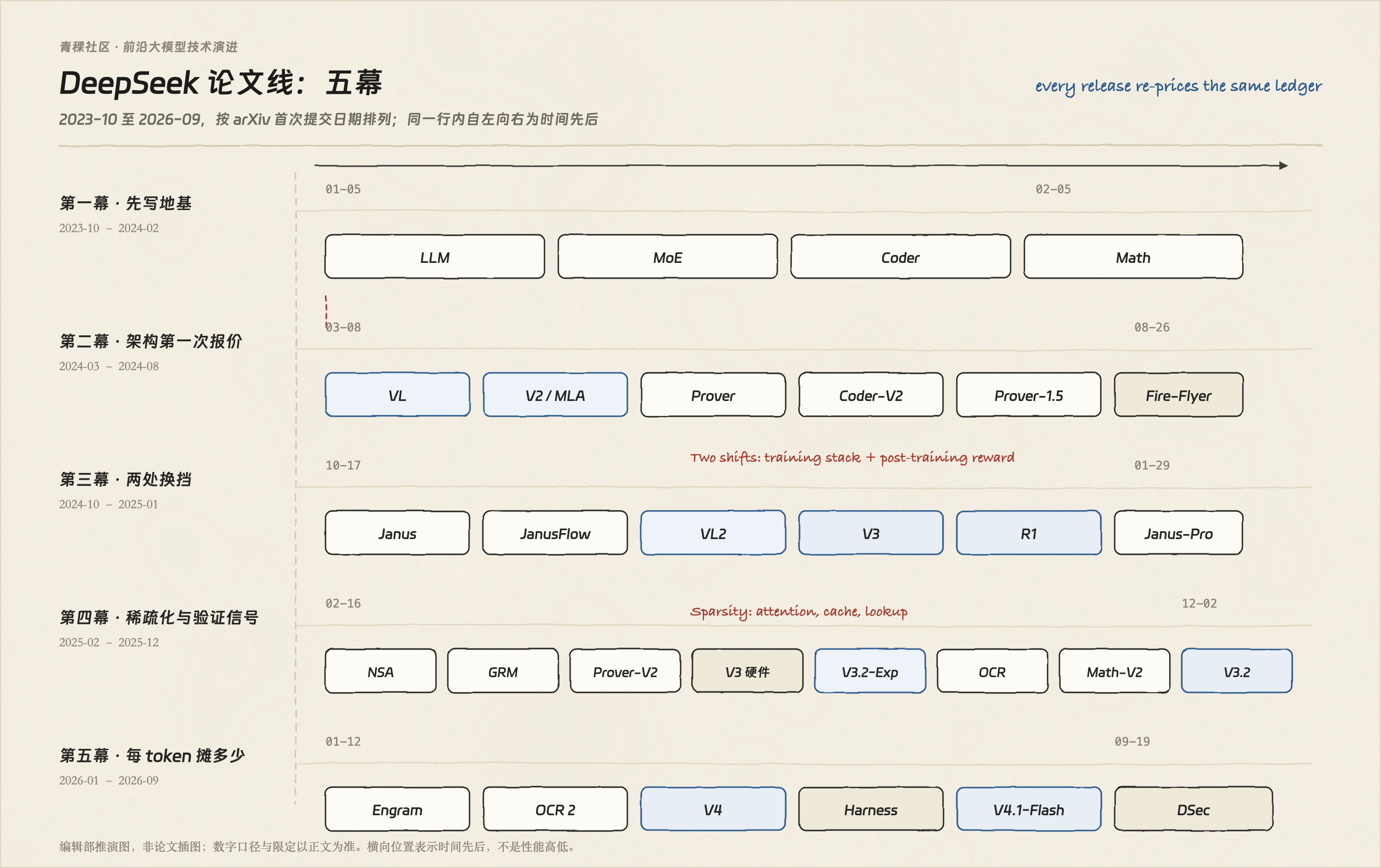Click the 01-05 date marker
The image size is (1381, 868).
pos(343,189)
